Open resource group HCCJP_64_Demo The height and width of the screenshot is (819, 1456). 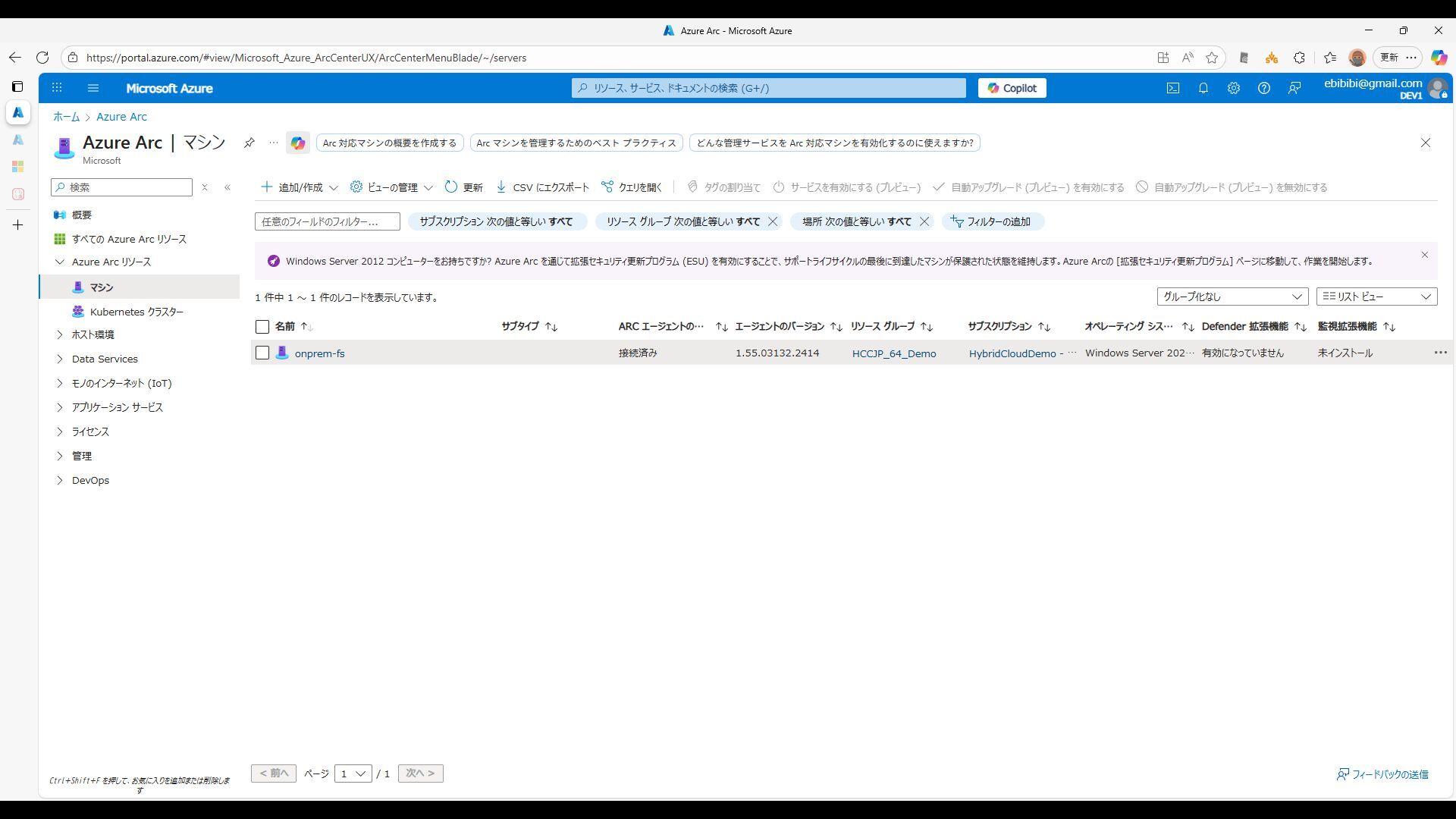tap(894, 353)
